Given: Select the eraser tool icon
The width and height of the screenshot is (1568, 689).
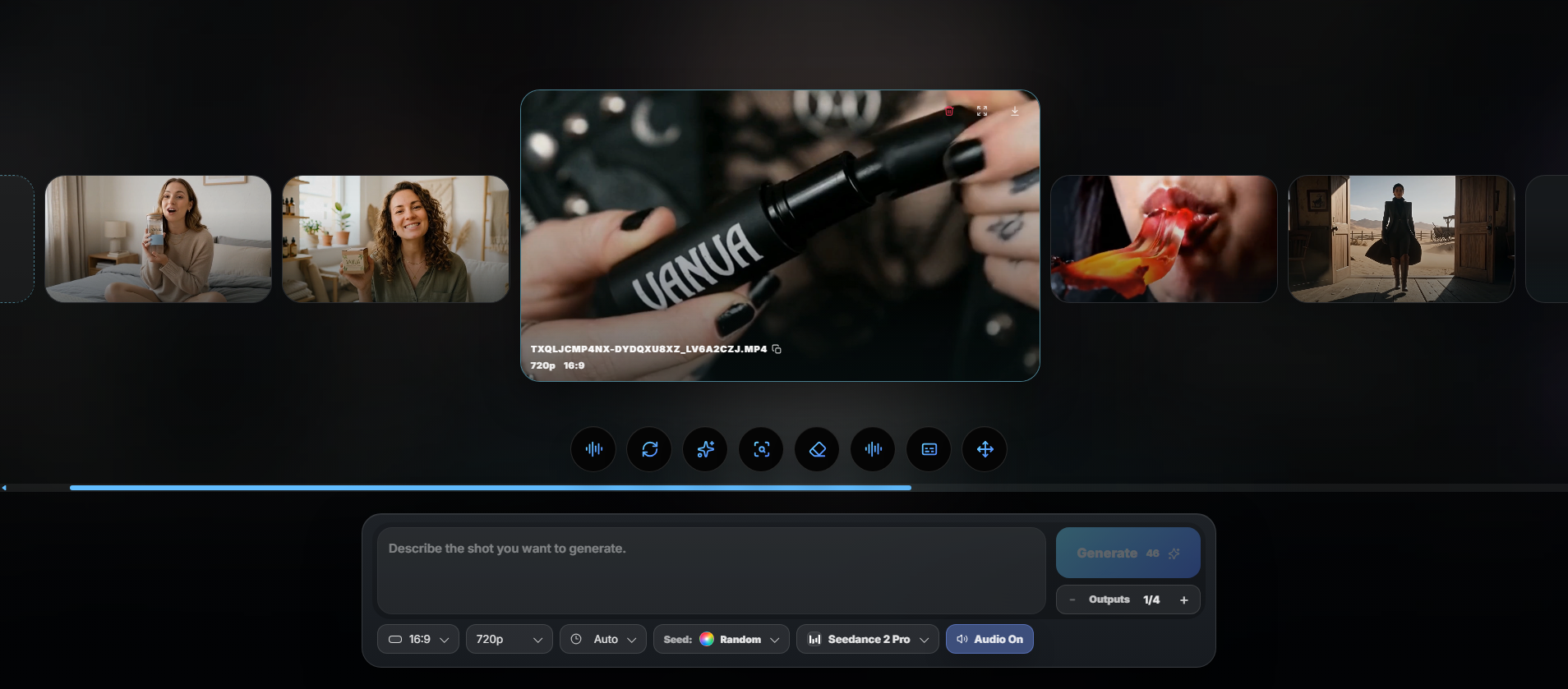Looking at the screenshot, I should [817, 449].
